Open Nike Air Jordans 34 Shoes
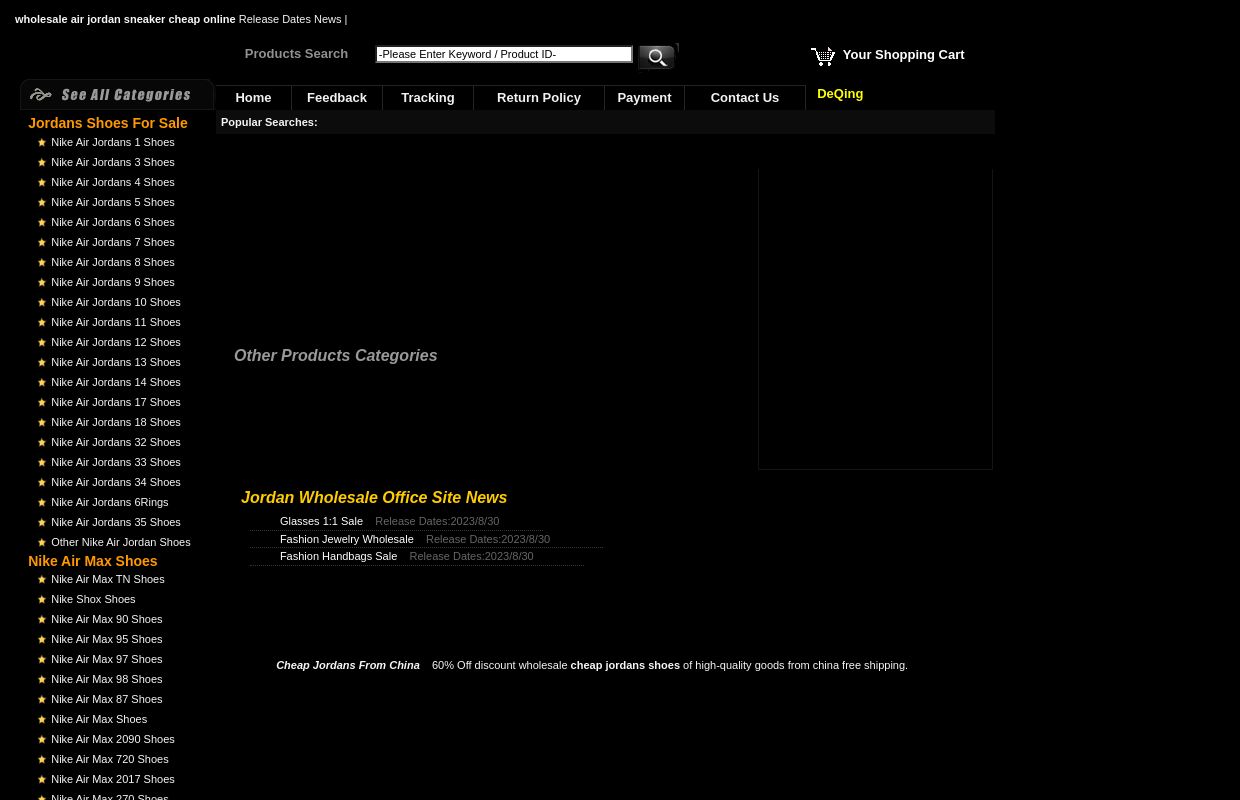The image size is (1240, 800). (116, 482)
